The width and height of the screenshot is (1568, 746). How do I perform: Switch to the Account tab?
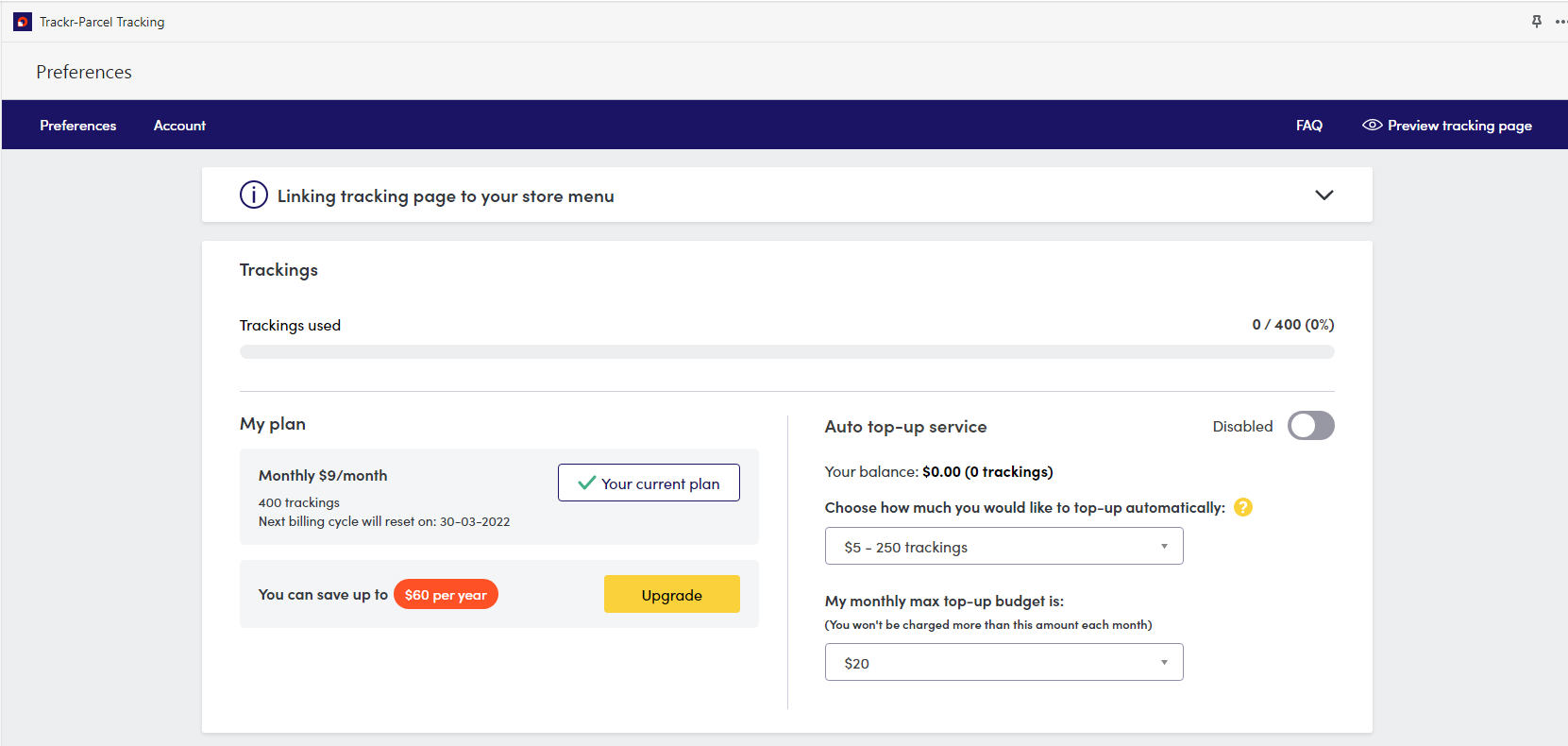(179, 124)
